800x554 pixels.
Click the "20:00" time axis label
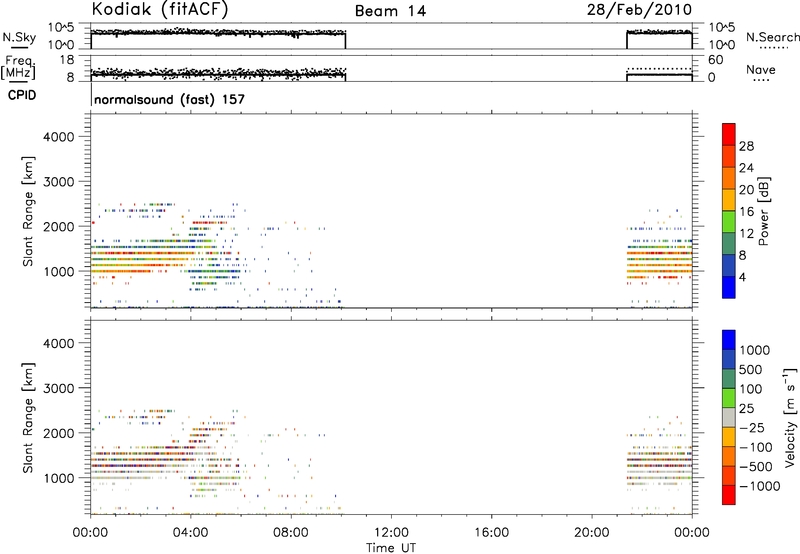[592, 532]
